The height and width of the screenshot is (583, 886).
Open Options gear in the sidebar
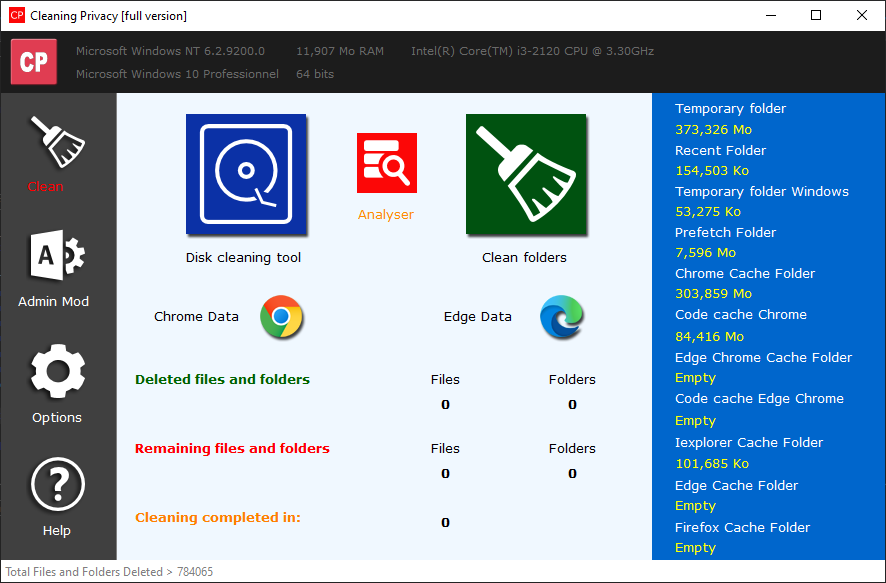click(x=57, y=372)
